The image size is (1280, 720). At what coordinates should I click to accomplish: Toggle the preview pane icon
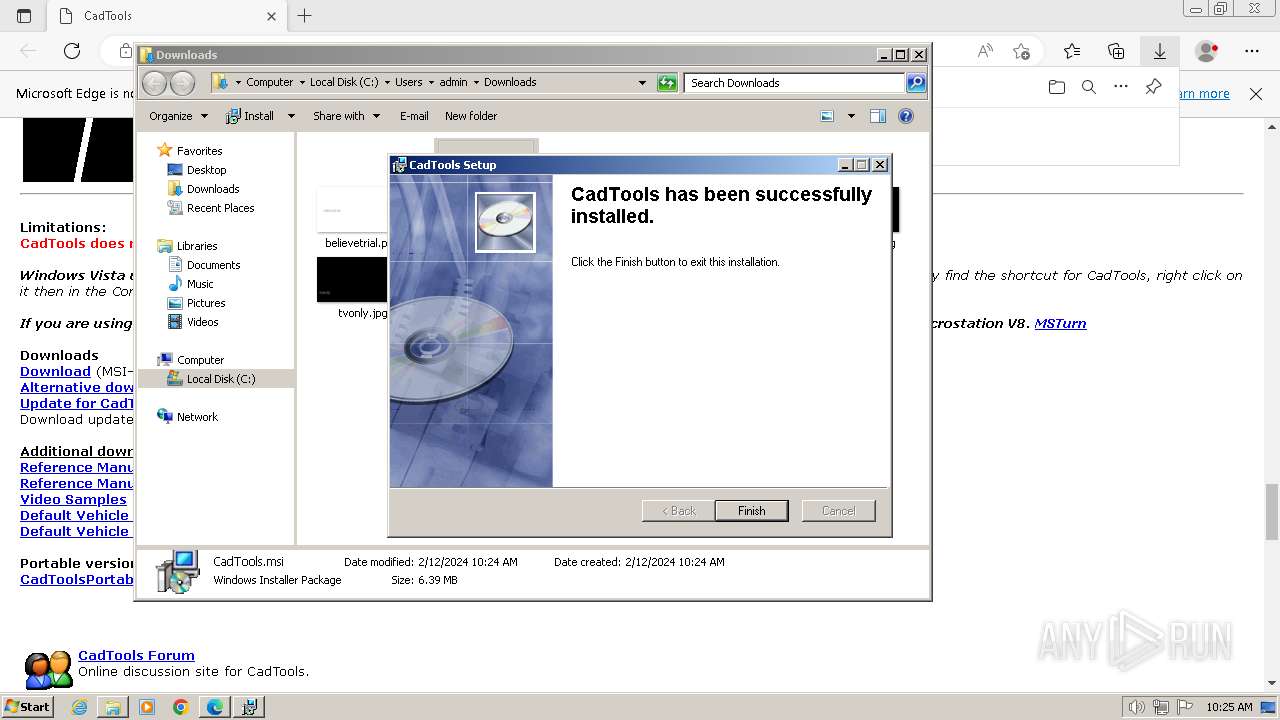click(x=878, y=116)
